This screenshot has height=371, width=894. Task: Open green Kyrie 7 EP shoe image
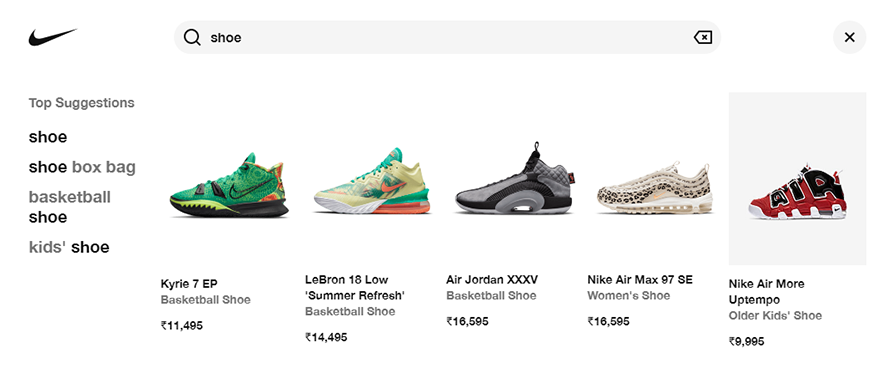pyautogui.click(x=229, y=184)
